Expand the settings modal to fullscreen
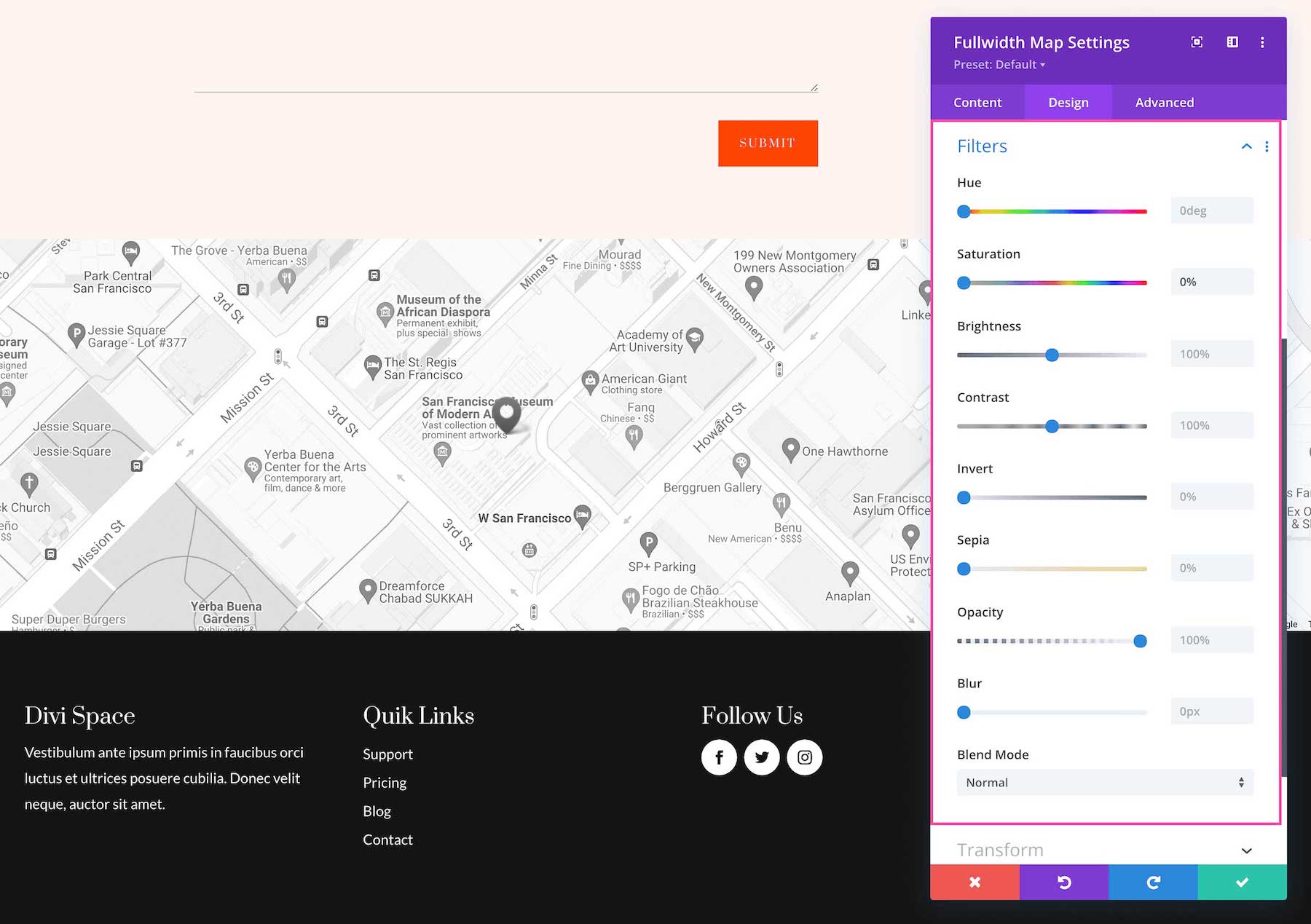 (x=1196, y=42)
